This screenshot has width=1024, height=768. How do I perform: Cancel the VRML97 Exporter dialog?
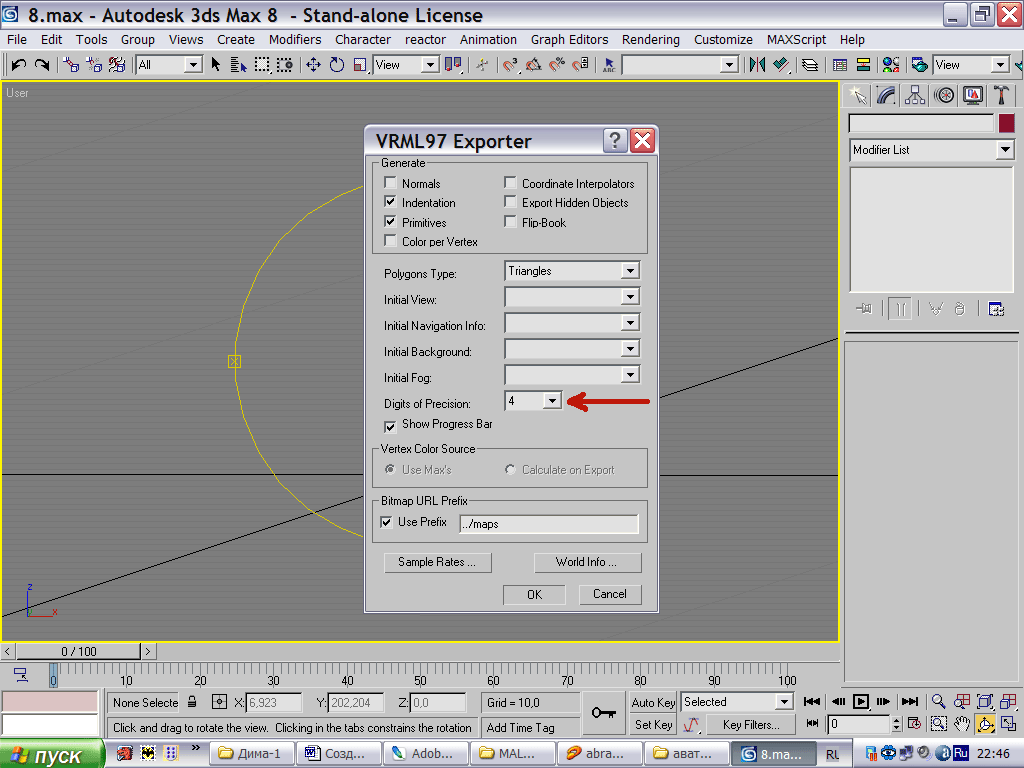[610, 594]
